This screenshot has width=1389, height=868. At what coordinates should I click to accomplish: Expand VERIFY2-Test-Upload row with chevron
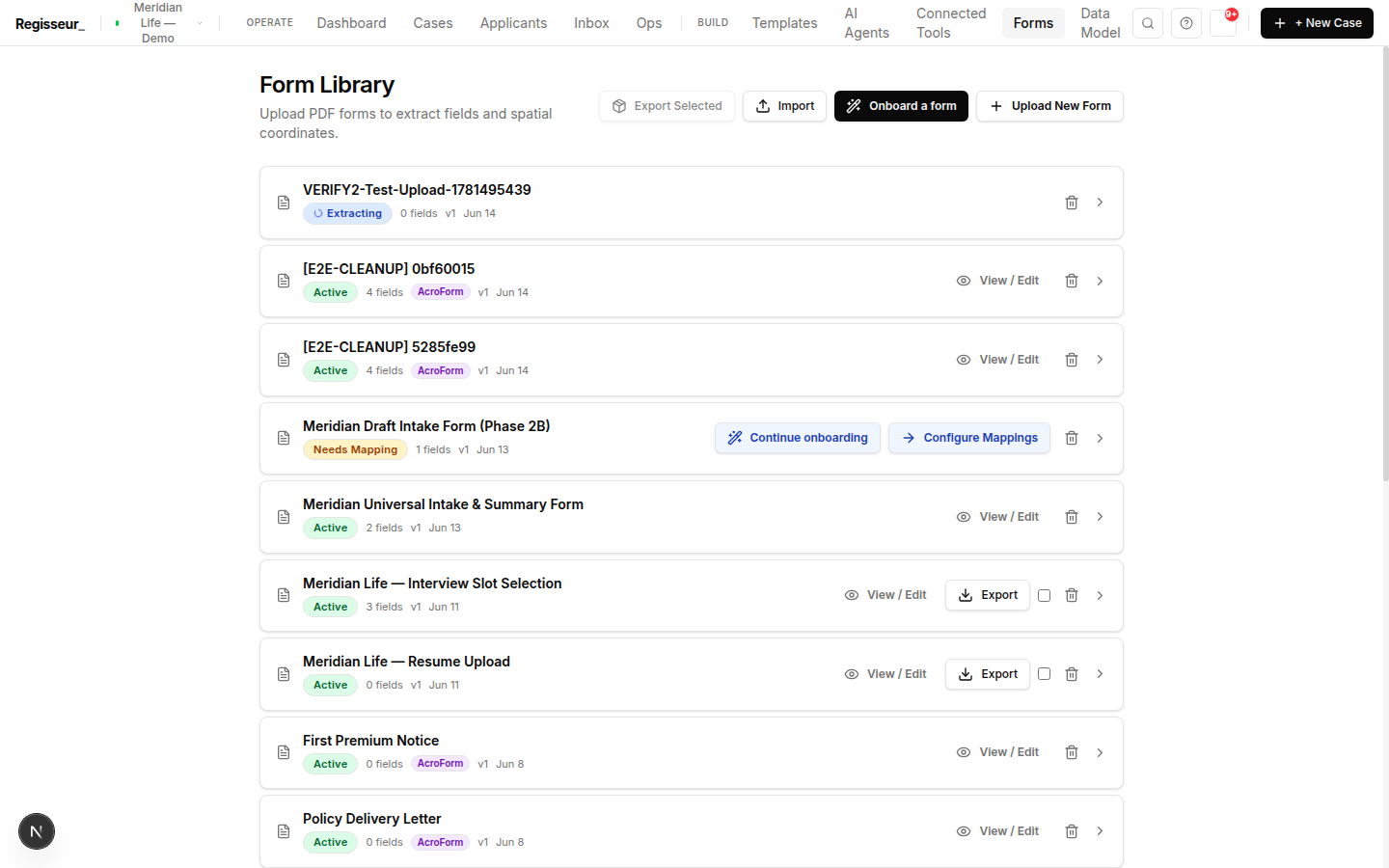(x=1100, y=203)
